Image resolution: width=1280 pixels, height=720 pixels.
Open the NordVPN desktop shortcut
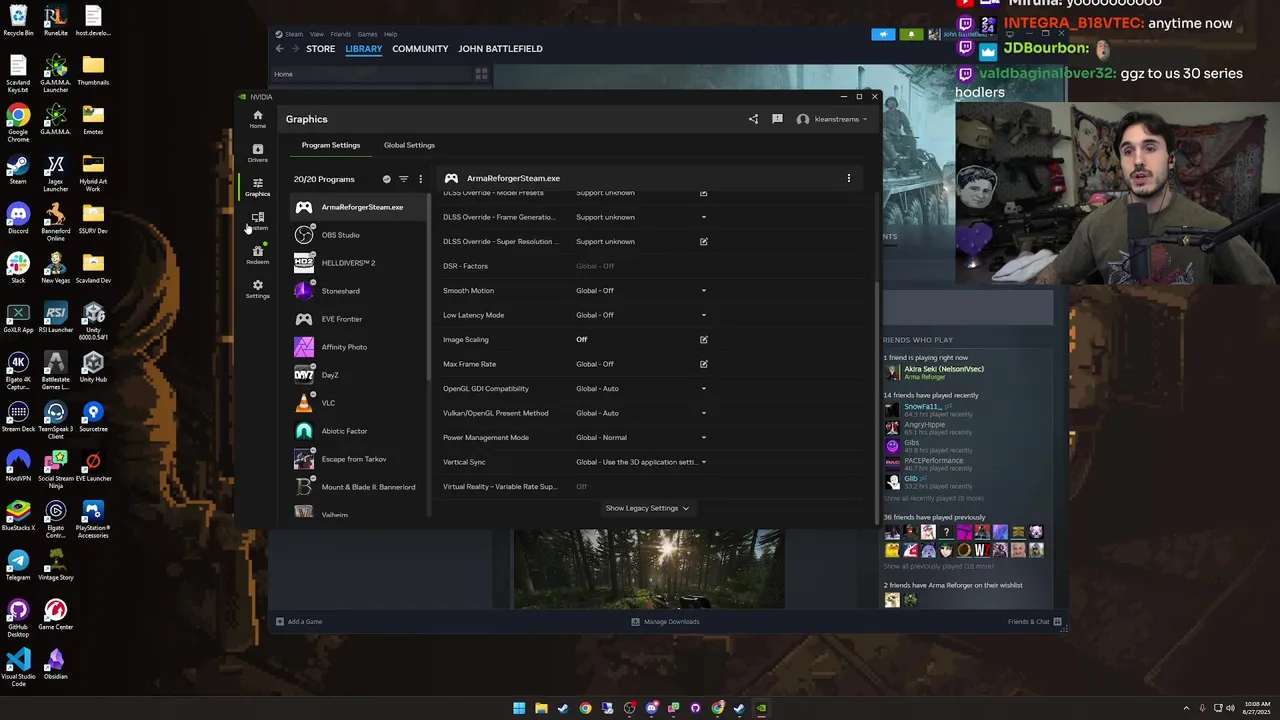(18, 466)
